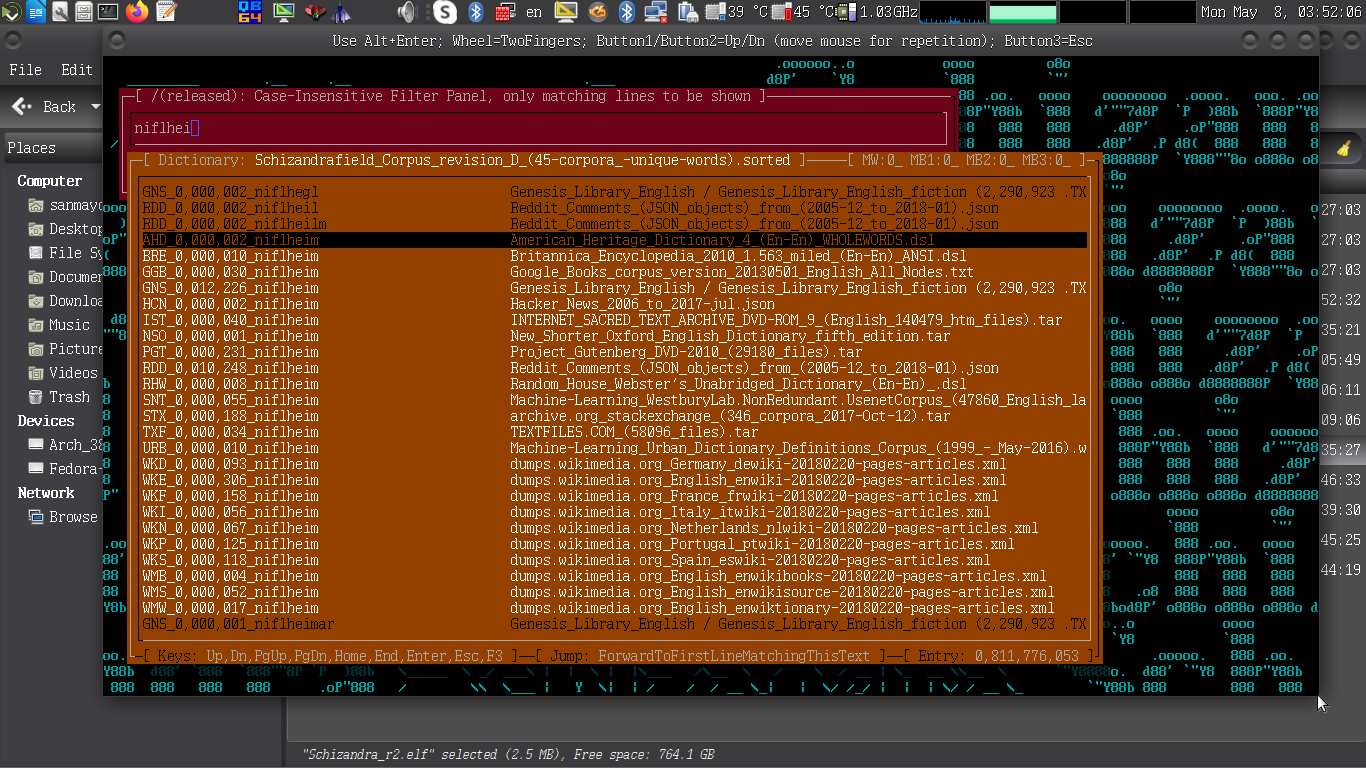This screenshot has height=768, width=1366.
Task: Launch the QB64 icon in the panel
Action: [x=249, y=12]
